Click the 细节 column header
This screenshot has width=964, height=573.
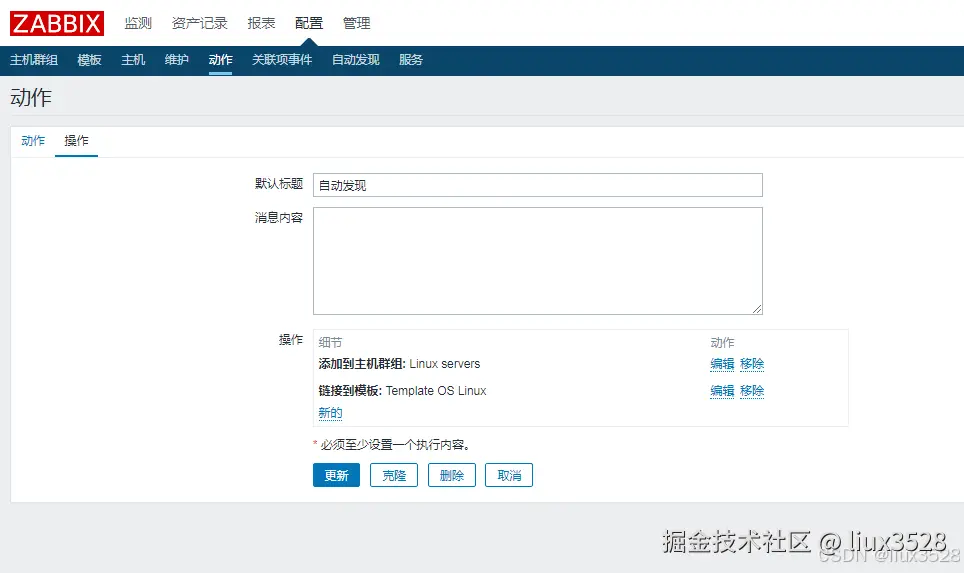330,342
